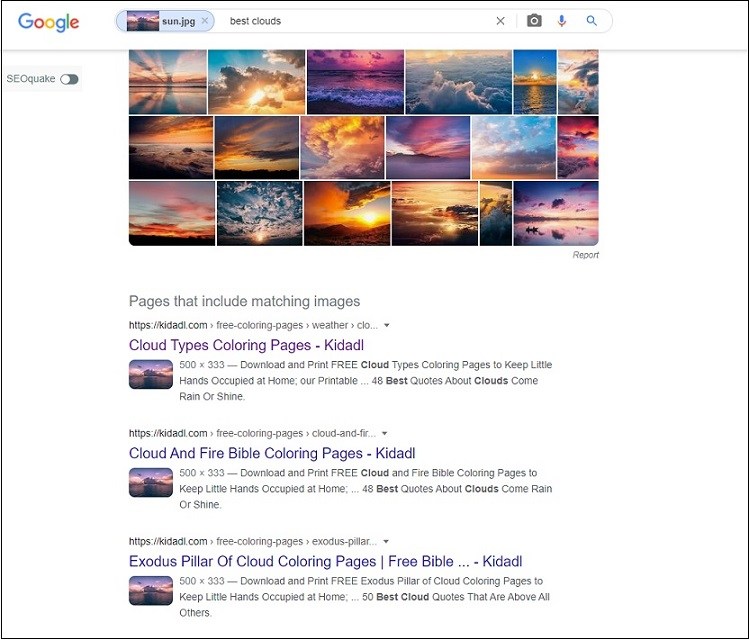Expand dropdown beside kidadl weather URL
749x640 pixels.
387,325
